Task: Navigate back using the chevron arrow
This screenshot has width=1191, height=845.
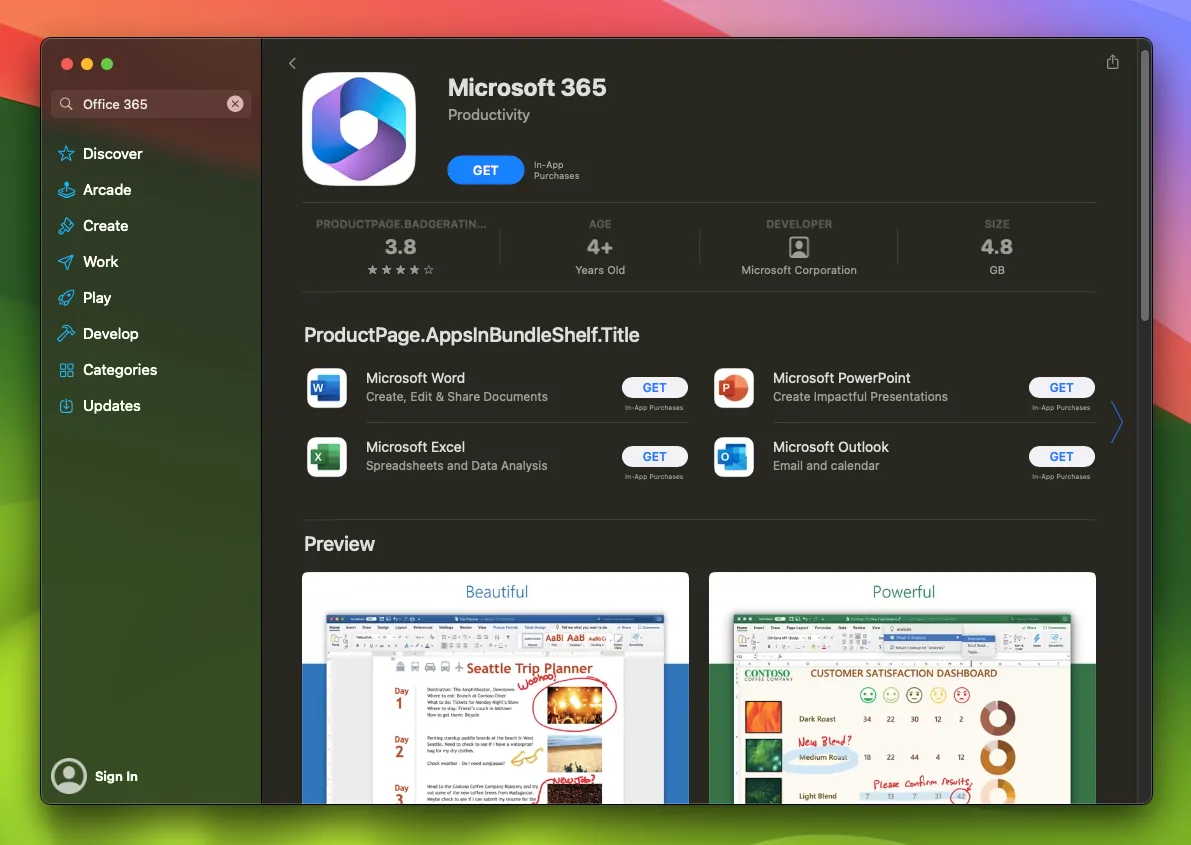Action: [x=291, y=62]
